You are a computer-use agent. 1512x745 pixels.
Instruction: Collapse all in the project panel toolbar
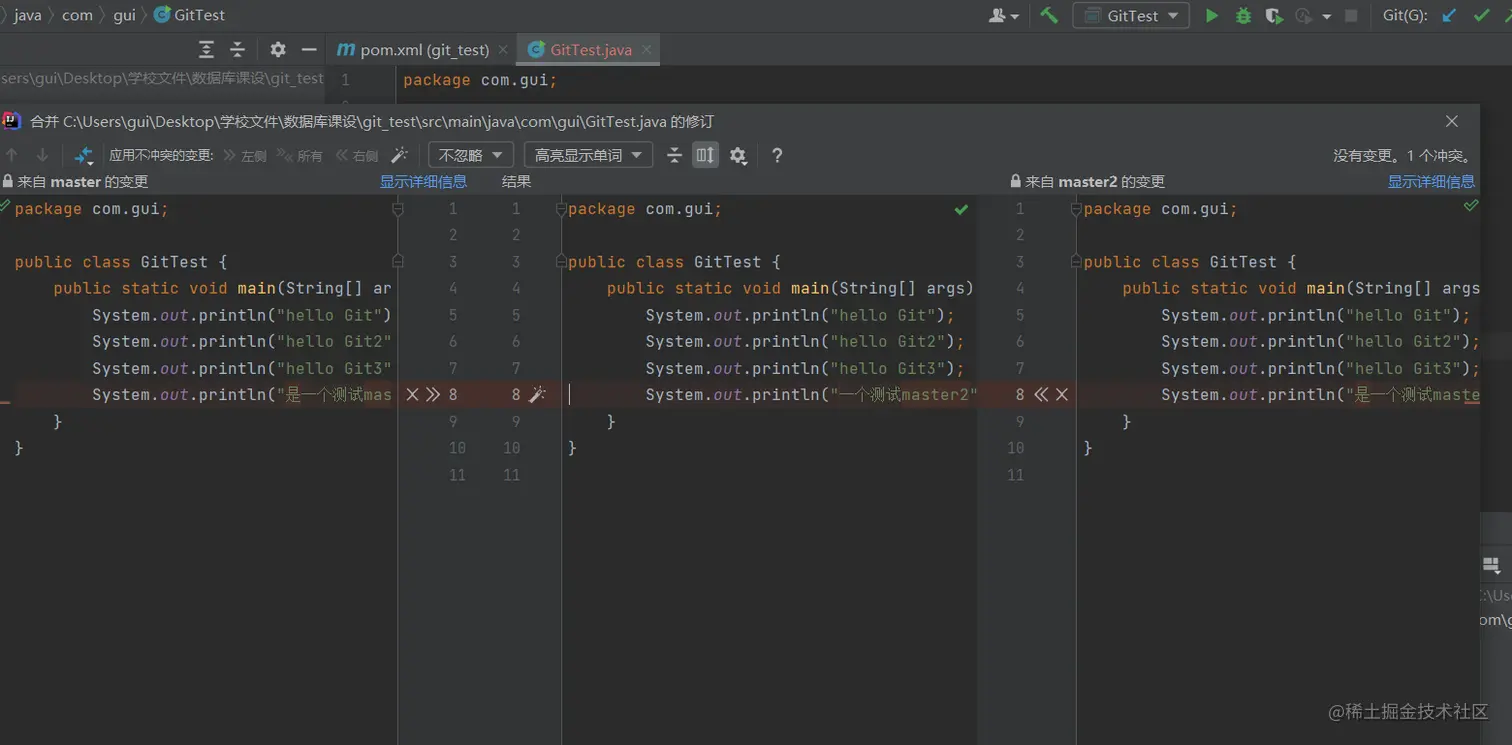point(237,49)
